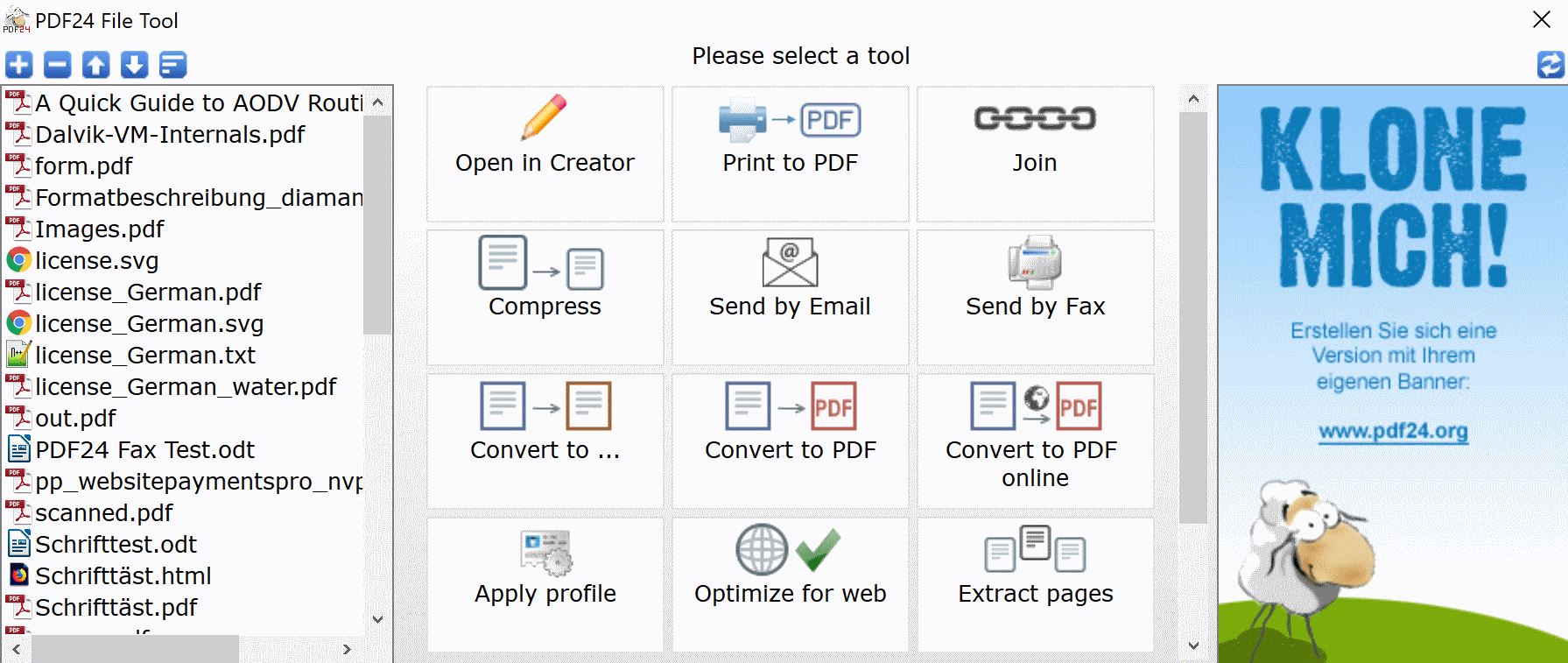This screenshot has width=1568, height=663.
Task: Click the blue plus add-file icon
Action: point(19,64)
